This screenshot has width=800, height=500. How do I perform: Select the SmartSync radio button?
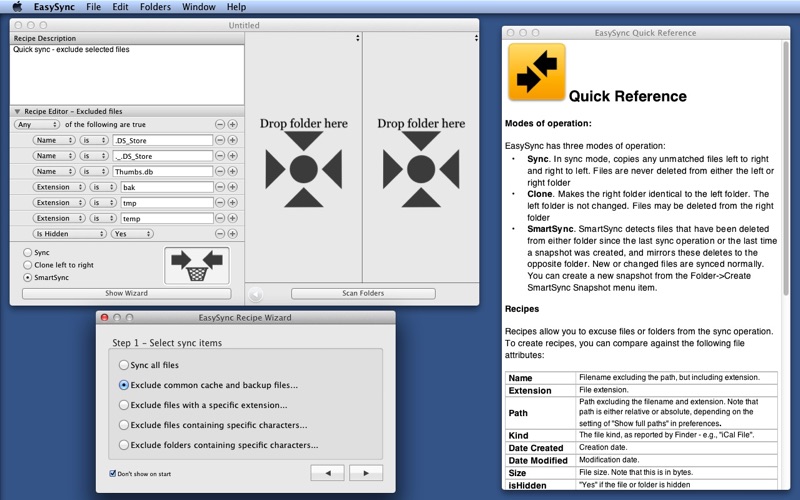click(x=28, y=278)
